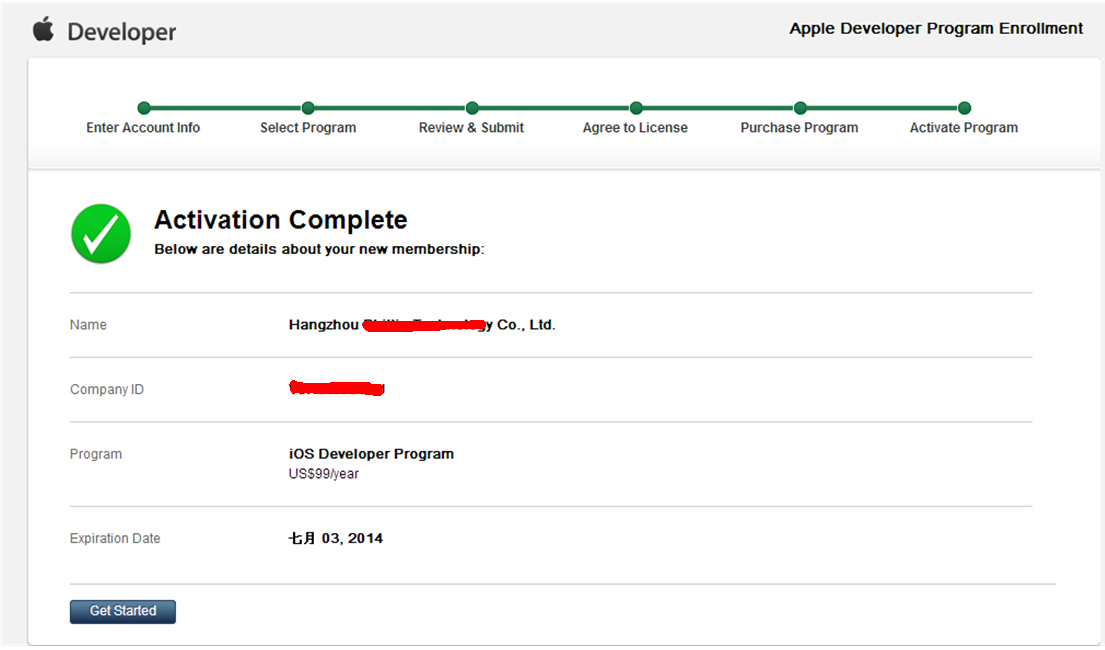
Task: Click the 'Below are details about your new membership' text
Action: (x=319, y=249)
